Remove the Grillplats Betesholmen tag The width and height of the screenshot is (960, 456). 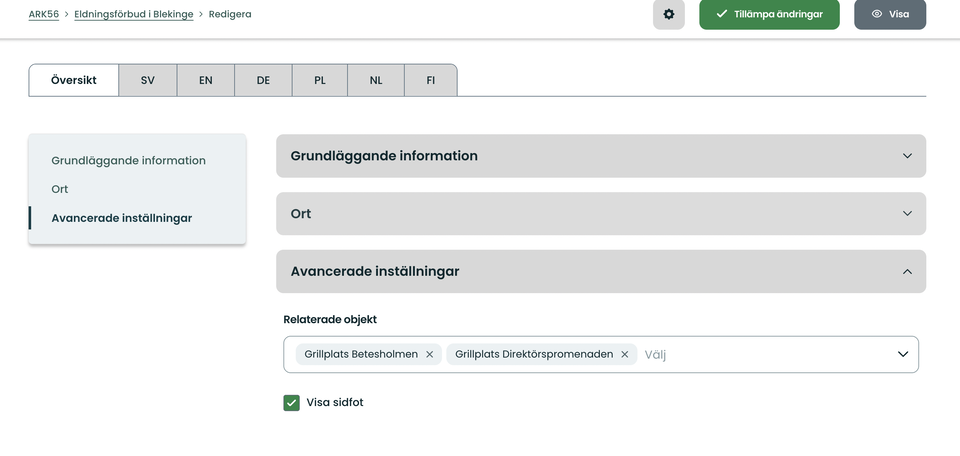pos(429,354)
